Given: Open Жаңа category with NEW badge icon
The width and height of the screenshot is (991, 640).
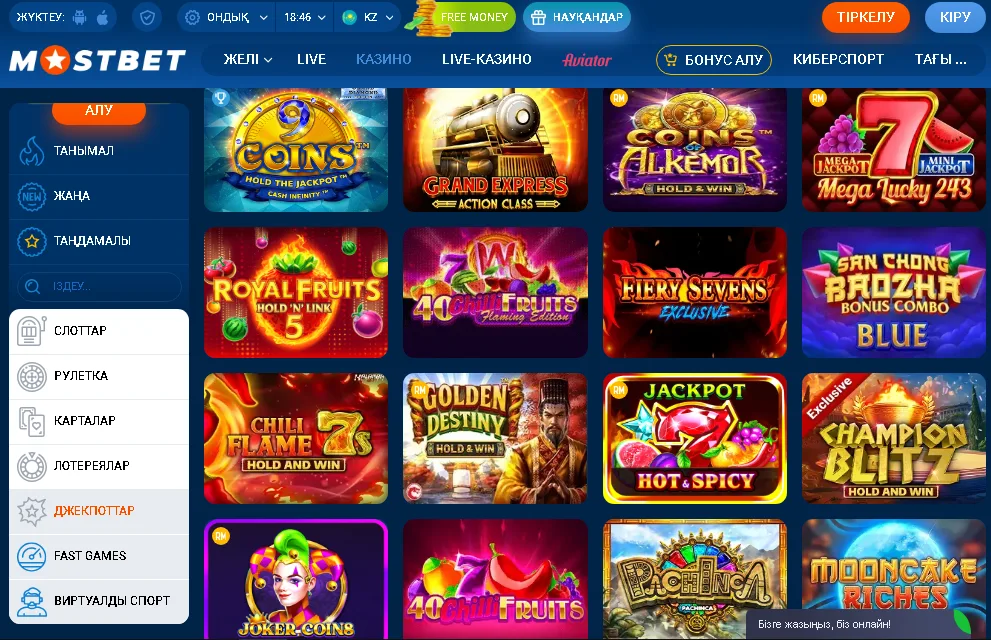Looking at the screenshot, I should 32,196.
